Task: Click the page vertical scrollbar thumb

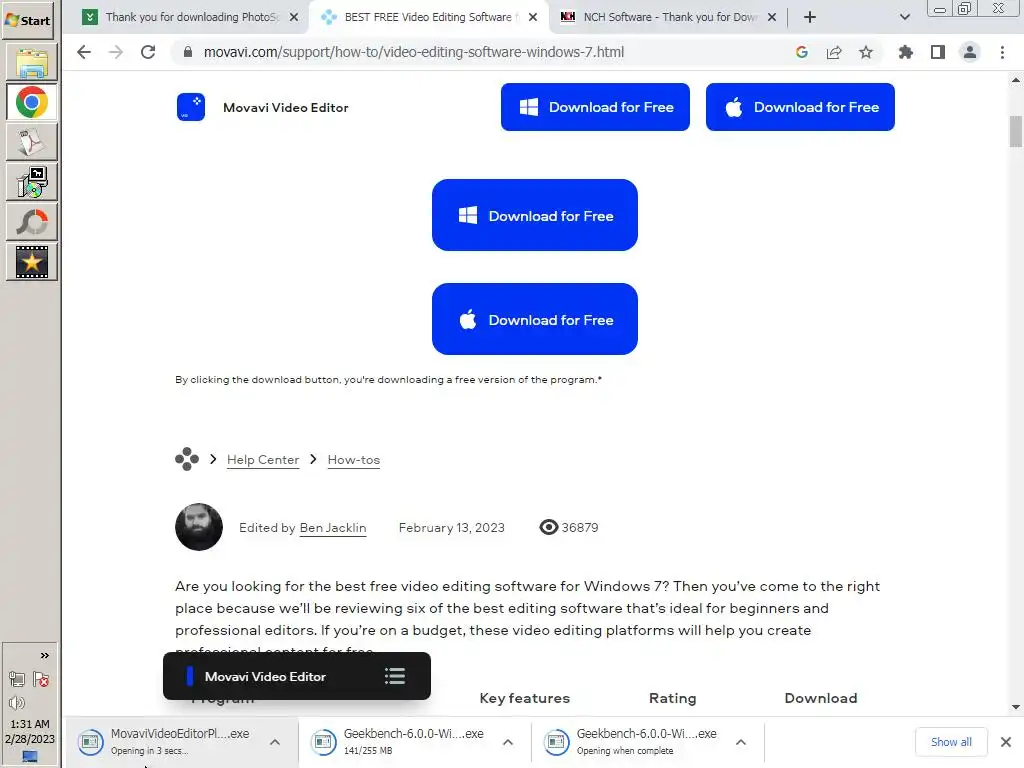Action: 1016,131
